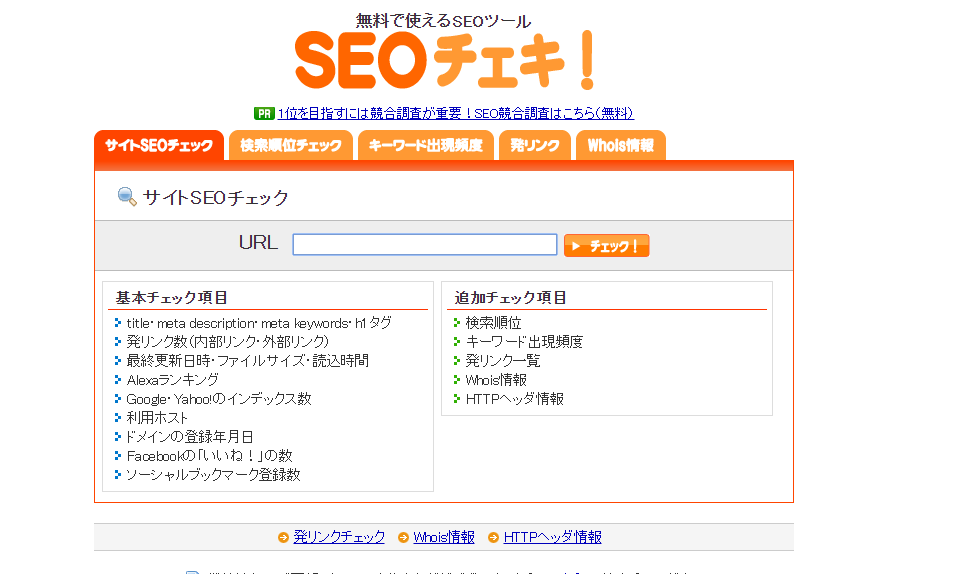Open the HTTPヘッダ情報 footer link

point(552,537)
